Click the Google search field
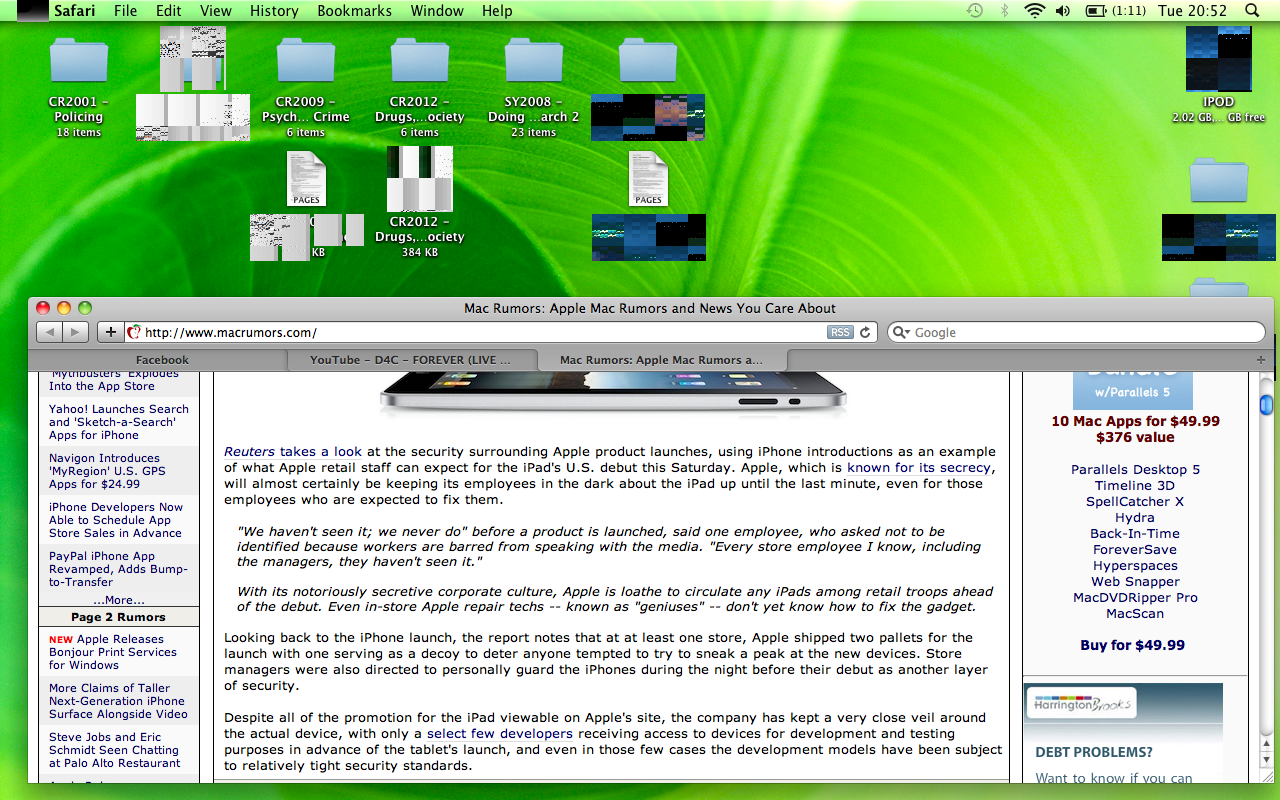The width and height of the screenshot is (1280, 800). [x=1075, y=333]
